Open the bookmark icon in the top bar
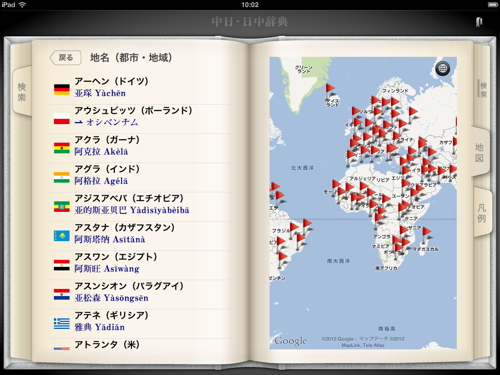The width and height of the screenshot is (500, 375). [x=479, y=22]
